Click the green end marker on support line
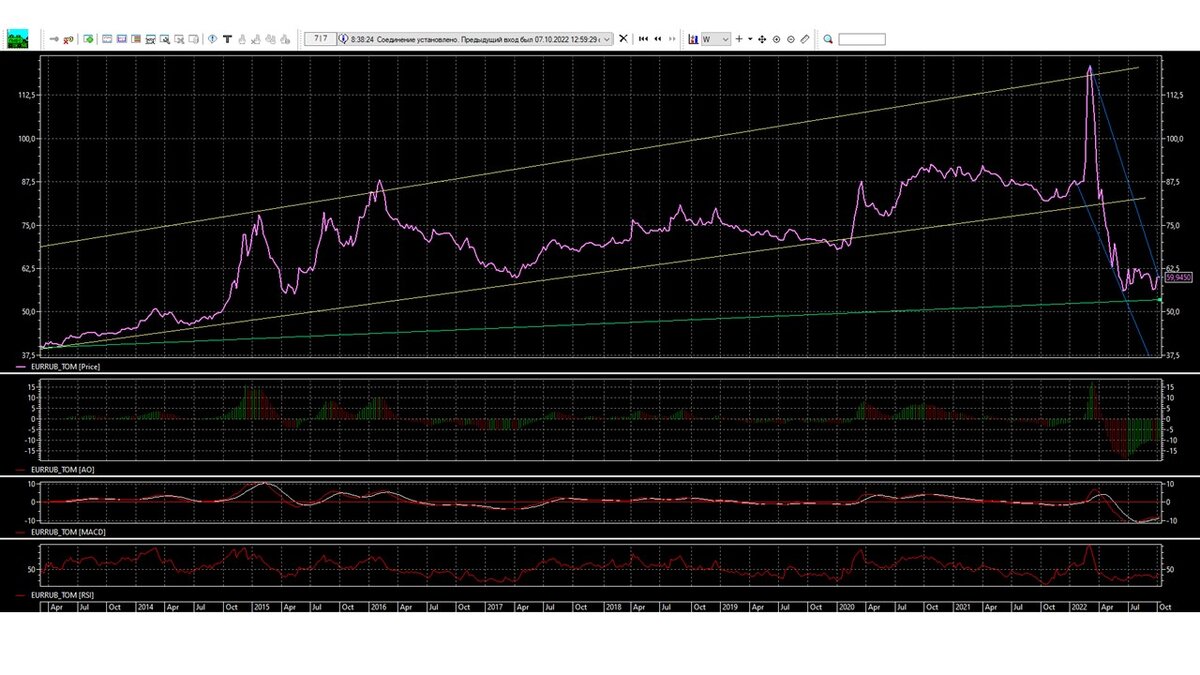Image resolution: width=1200 pixels, height=675 pixels. coord(1158,299)
